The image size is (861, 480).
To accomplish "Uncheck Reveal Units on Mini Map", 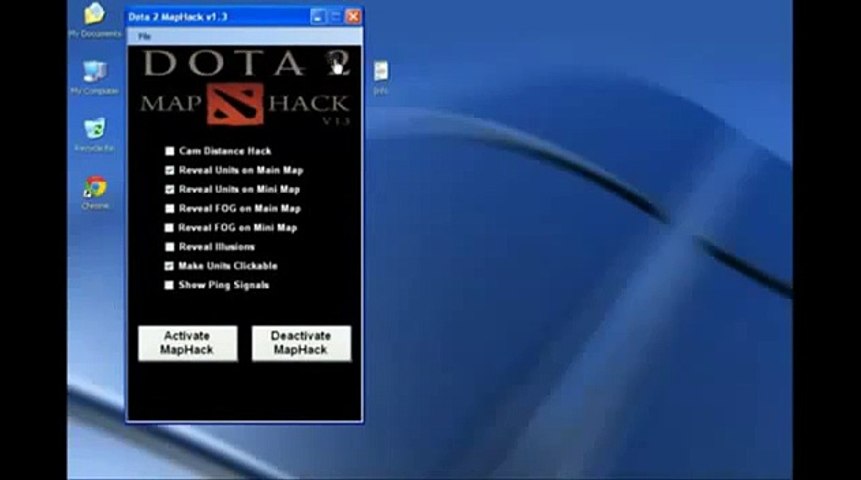I will tap(170, 189).
